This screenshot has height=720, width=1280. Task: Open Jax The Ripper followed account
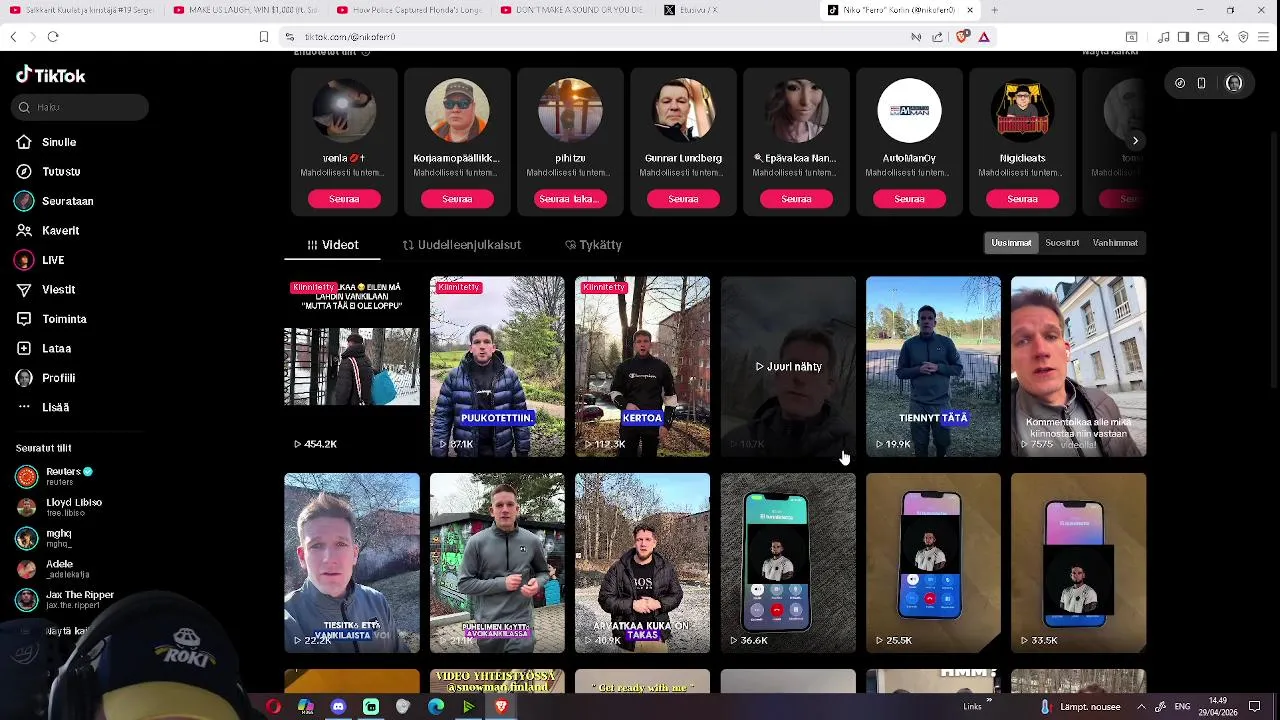point(65,599)
